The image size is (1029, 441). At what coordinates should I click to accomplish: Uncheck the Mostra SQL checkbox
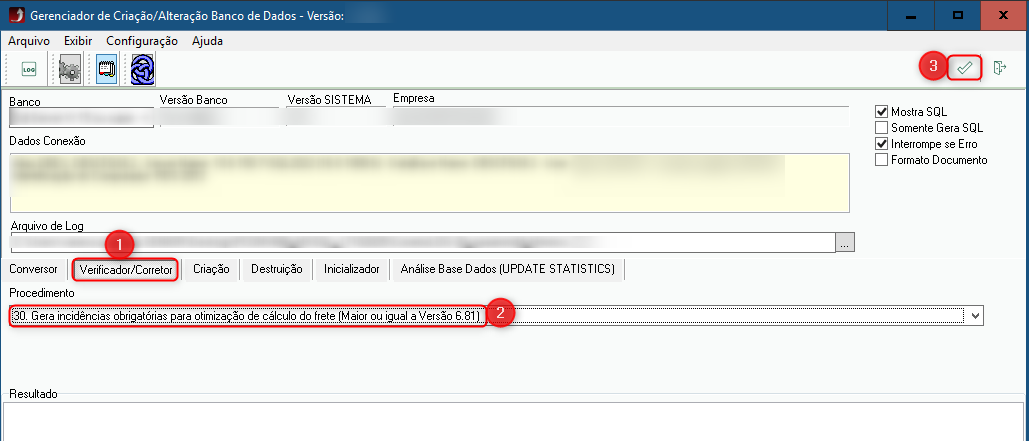coord(881,112)
